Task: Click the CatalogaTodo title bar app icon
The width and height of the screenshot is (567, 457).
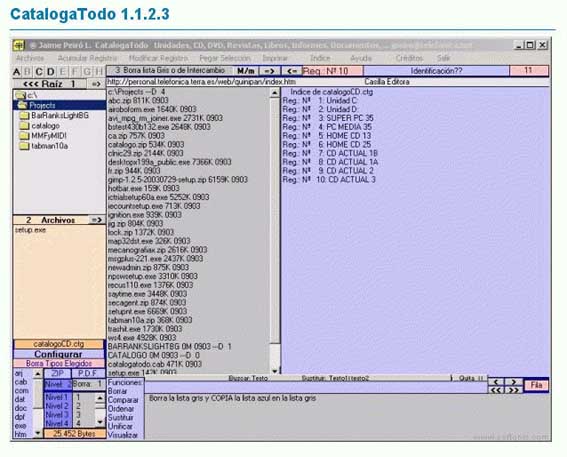Action: 19,45
